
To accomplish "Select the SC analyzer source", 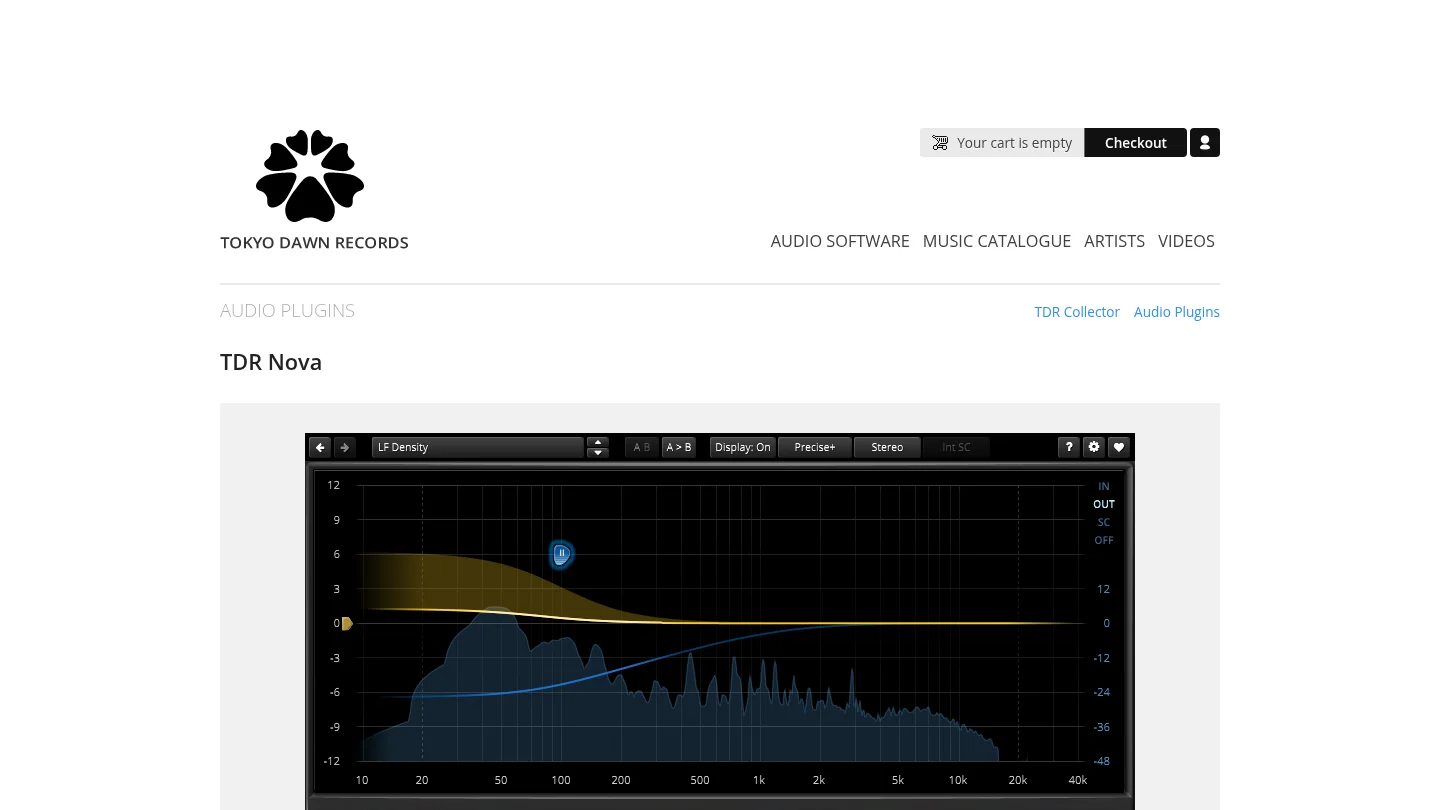I will point(1104,522).
